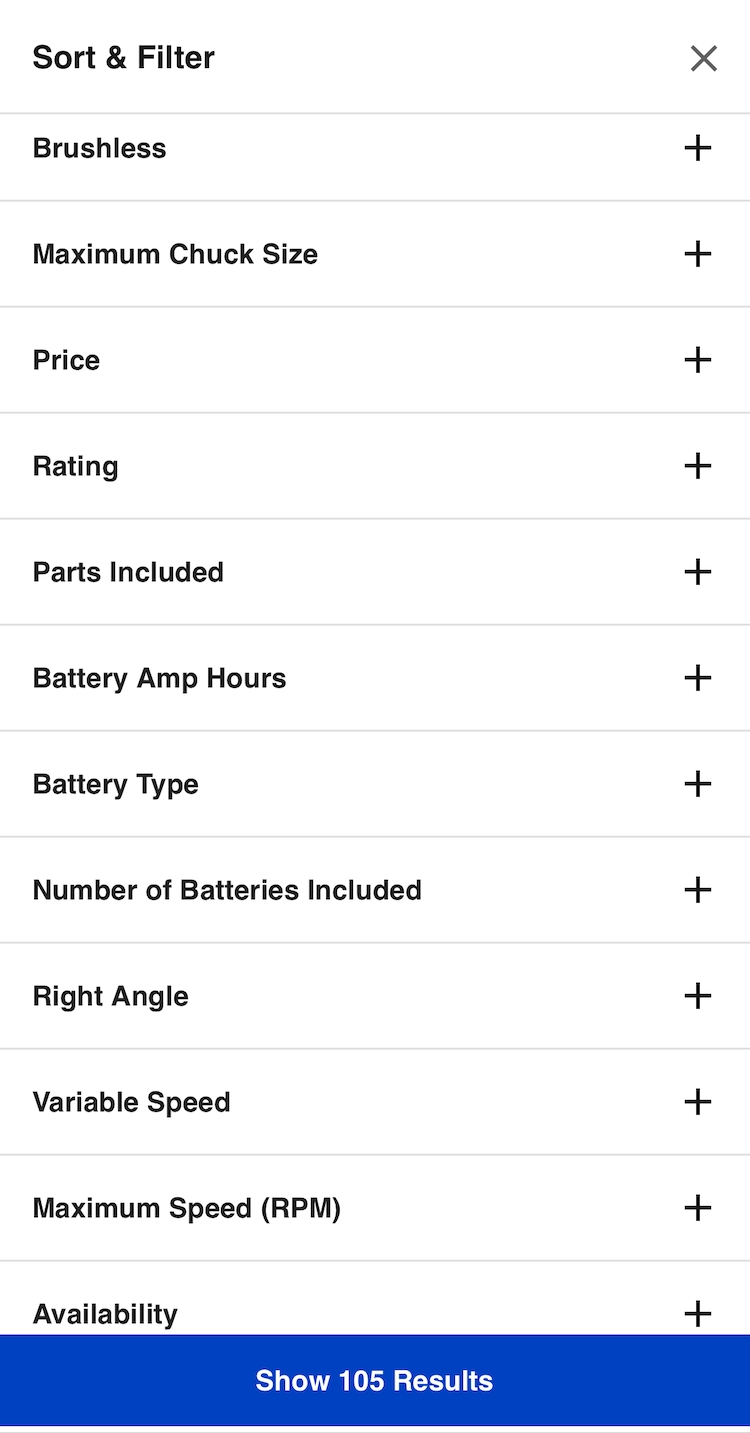
Task: Open the Availability filter section
Action: click(x=697, y=1313)
